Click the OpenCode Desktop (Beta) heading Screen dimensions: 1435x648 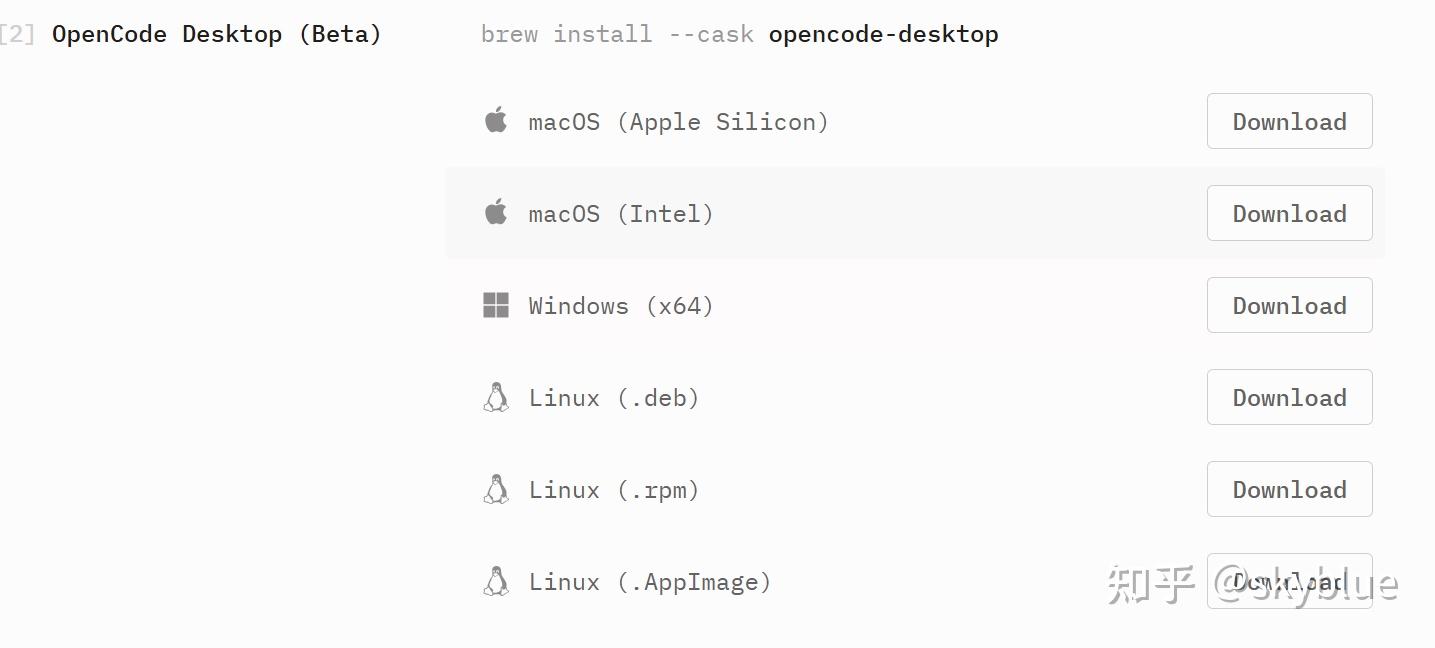pos(216,34)
